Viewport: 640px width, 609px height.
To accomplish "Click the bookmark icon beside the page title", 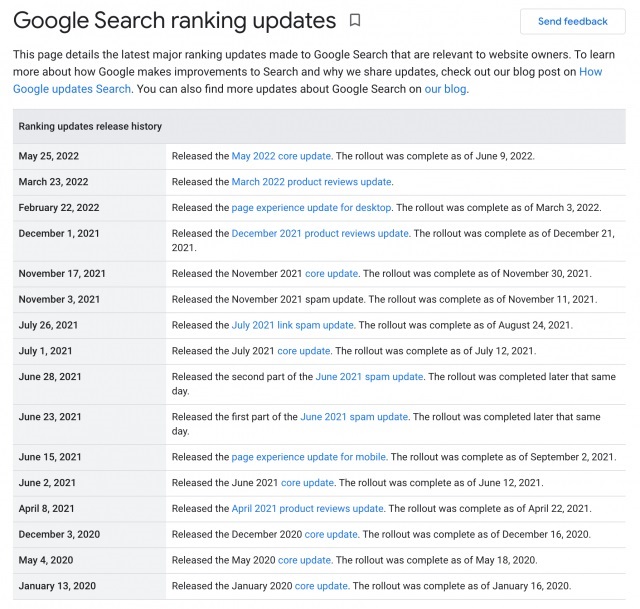I will (355, 21).
